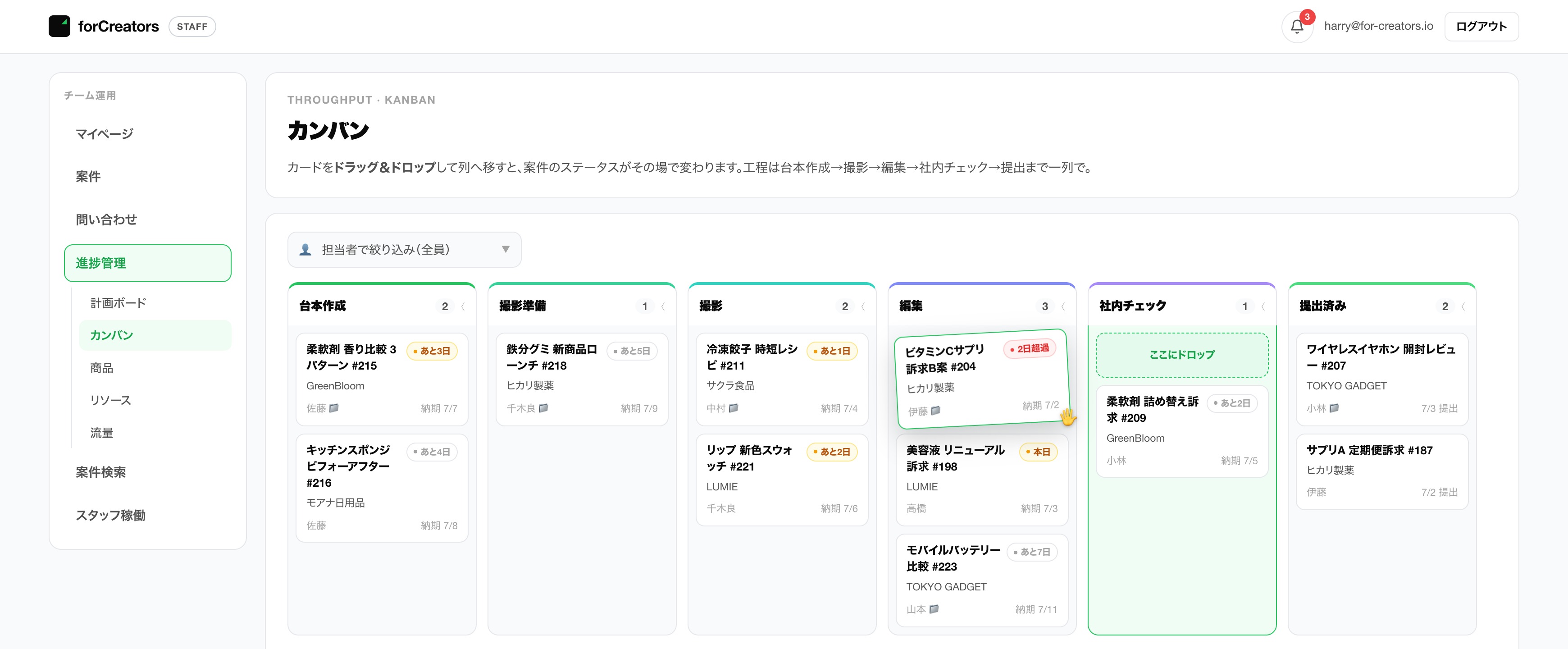Image resolution: width=1568 pixels, height=649 pixels.
Task: Collapse the 編集 column
Action: point(1063,306)
